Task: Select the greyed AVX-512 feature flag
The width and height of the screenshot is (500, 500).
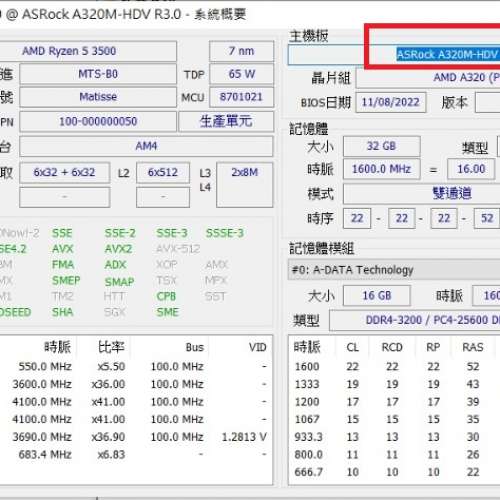Action: tap(178, 249)
